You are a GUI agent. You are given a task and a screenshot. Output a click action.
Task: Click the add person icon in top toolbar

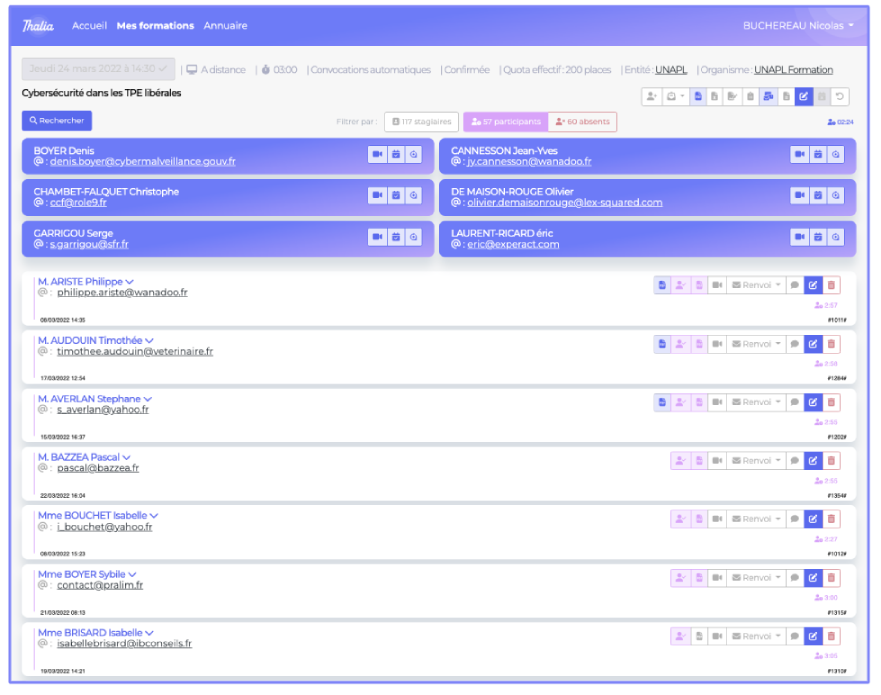(651, 96)
